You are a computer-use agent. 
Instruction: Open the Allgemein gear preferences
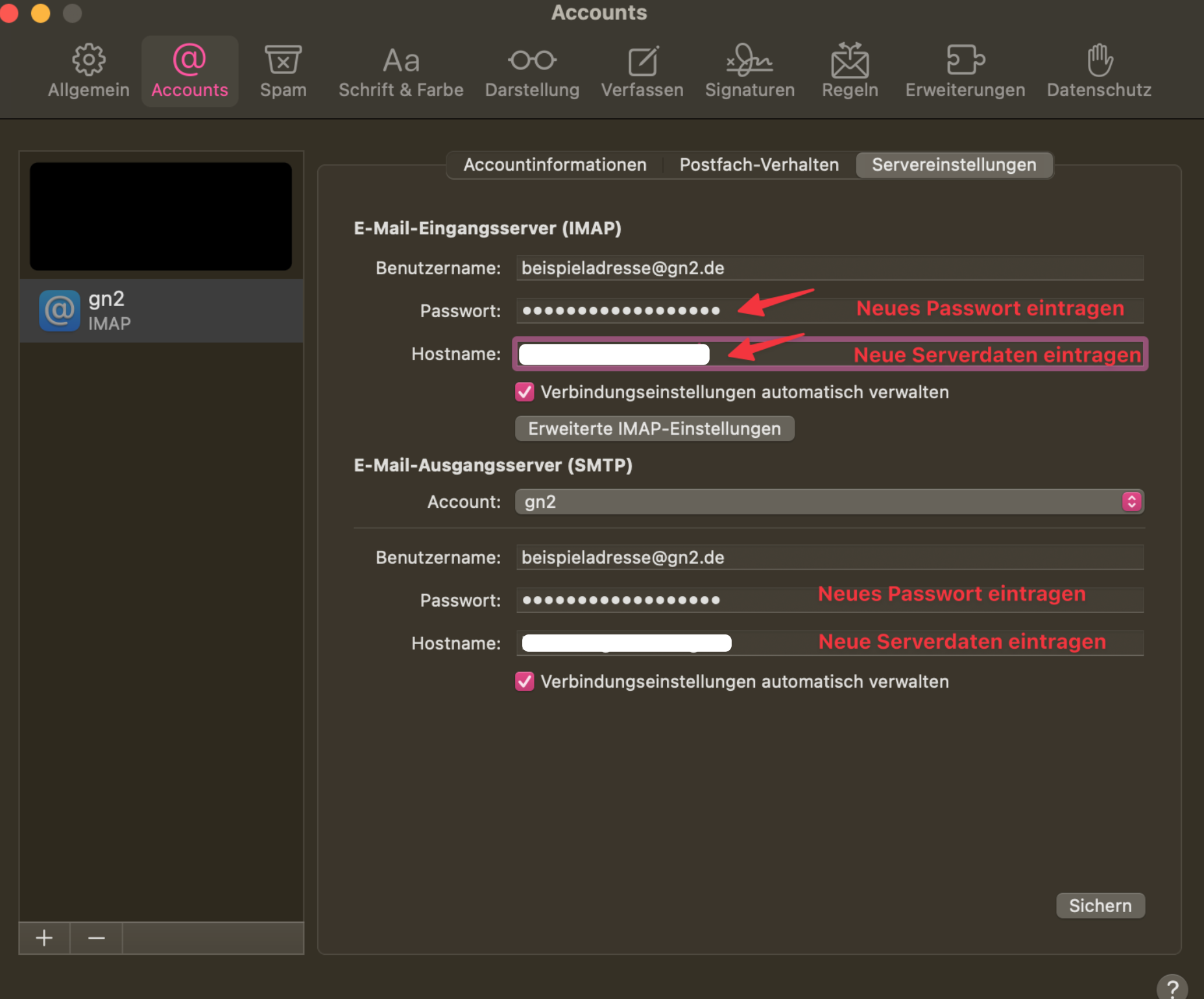click(88, 71)
